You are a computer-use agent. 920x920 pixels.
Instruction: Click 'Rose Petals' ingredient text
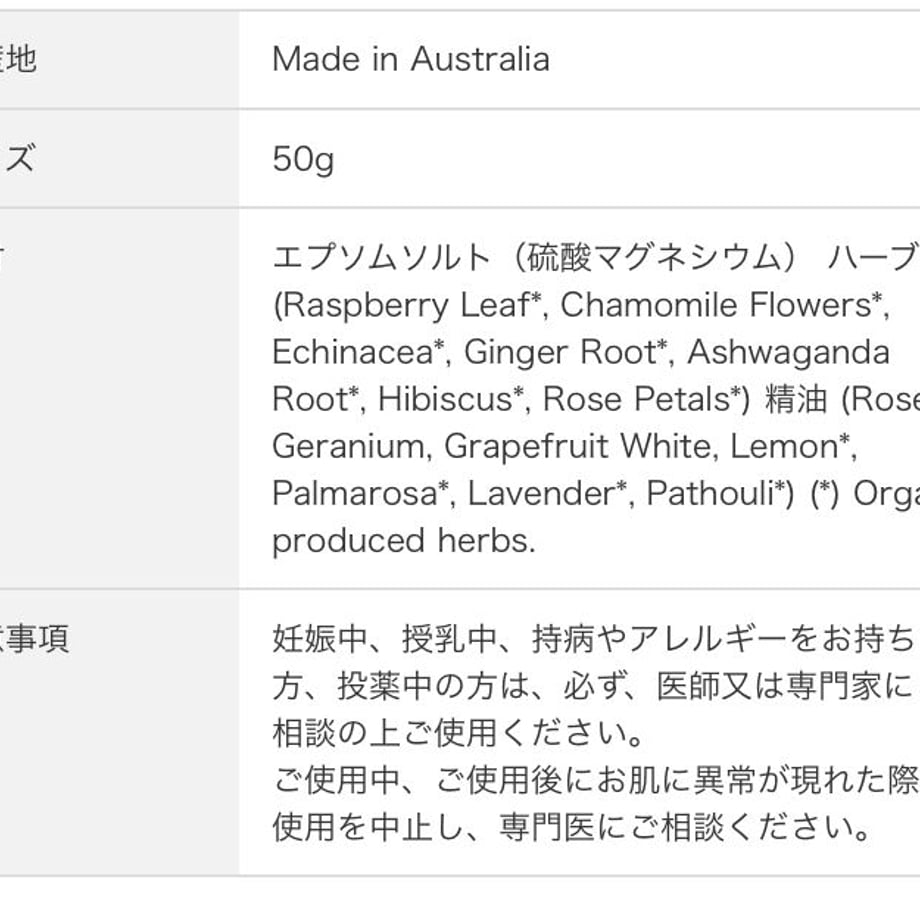point(636,399)
